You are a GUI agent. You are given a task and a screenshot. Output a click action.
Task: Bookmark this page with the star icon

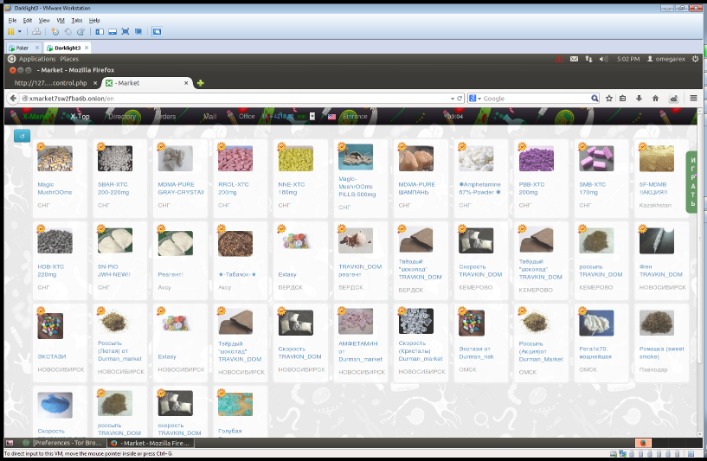point(609,98)
